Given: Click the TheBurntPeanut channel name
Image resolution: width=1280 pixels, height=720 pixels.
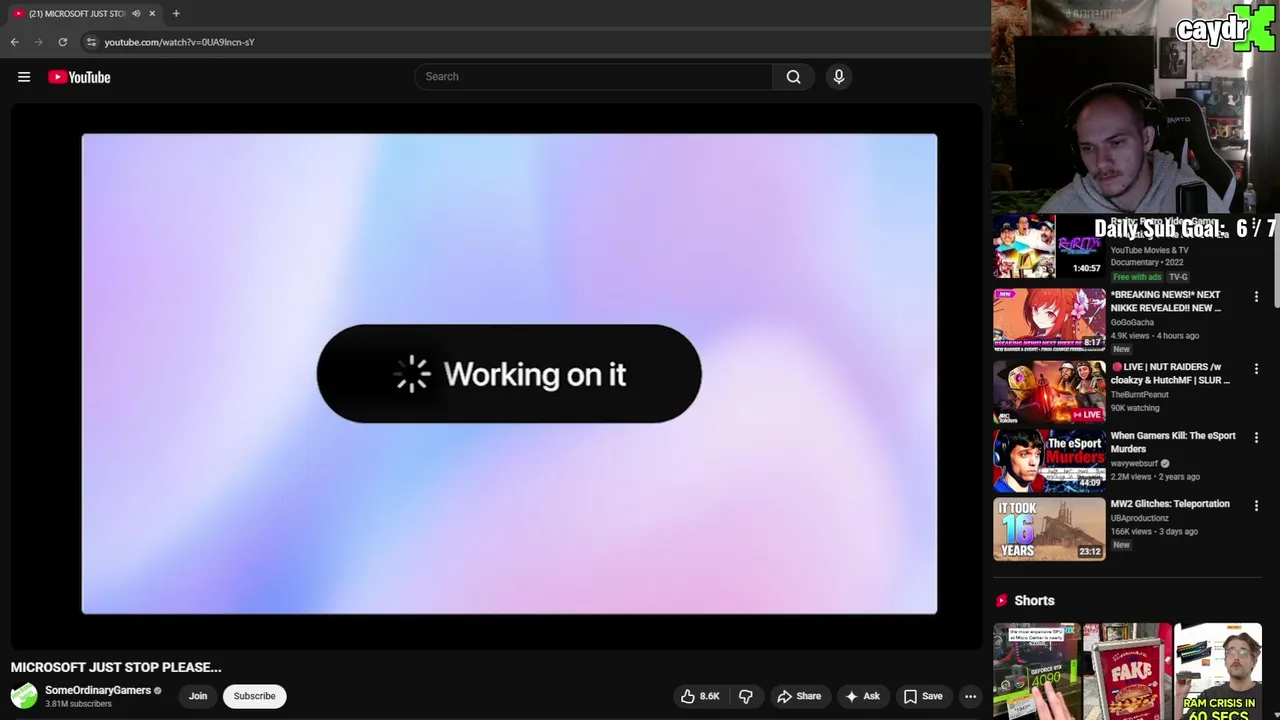Looking at the screenshot, I should (1139, 395).
